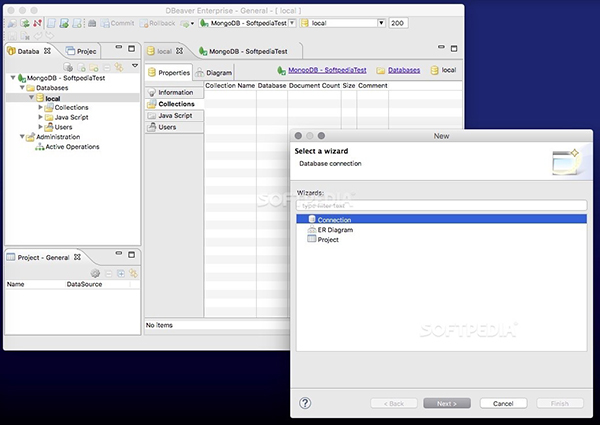The image size is (600, 425).
Task: Click the Cancel button in wizard
Action: (503, 403)
